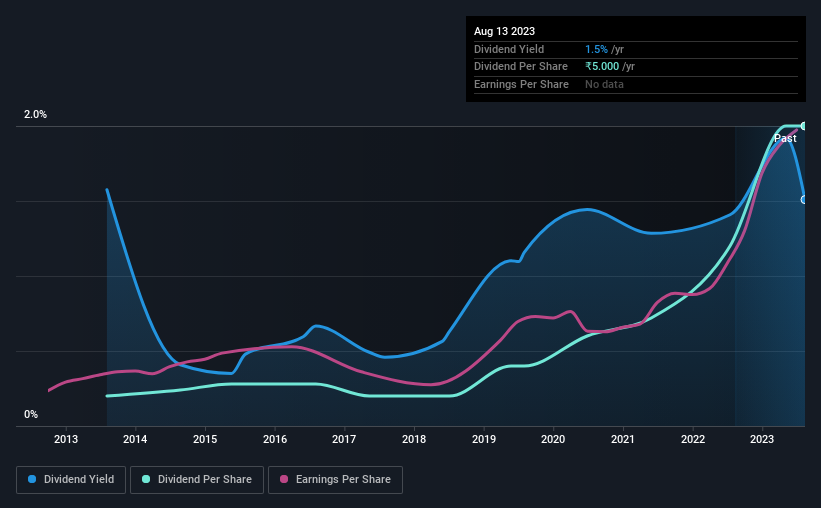Screen dimensions: 821x508
Task: Click the No data Earnings Per Share entry
Action: pyautogui.click(x=604, y=84)
